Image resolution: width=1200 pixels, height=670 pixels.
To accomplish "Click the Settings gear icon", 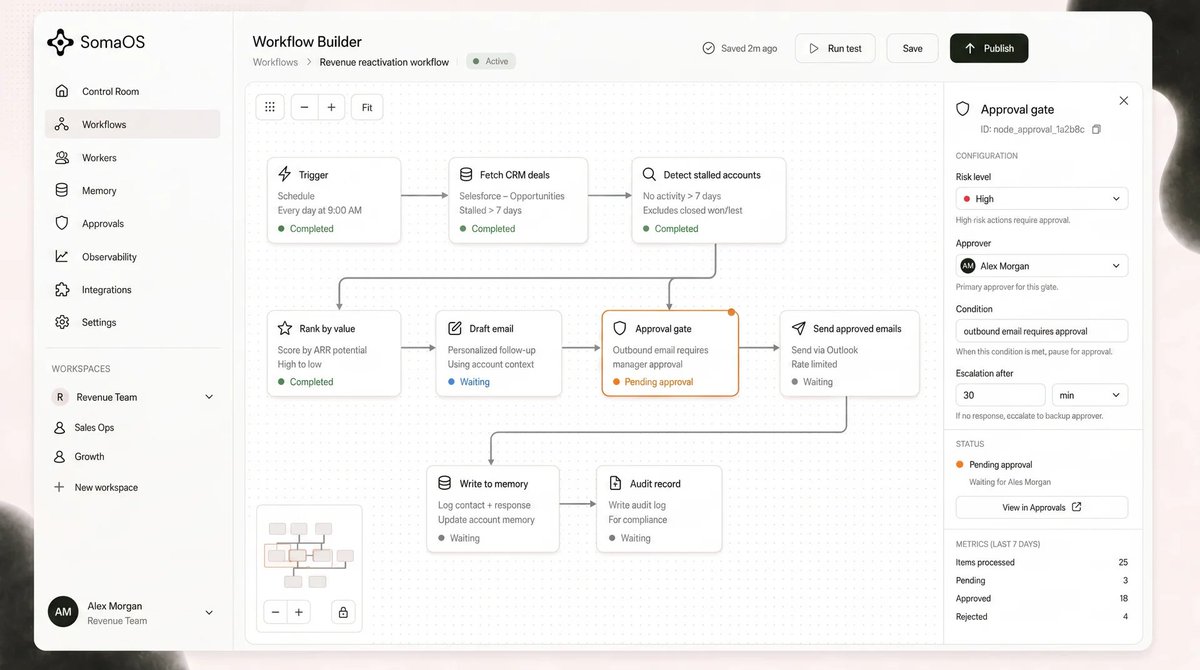I will (x=62, y=322).
